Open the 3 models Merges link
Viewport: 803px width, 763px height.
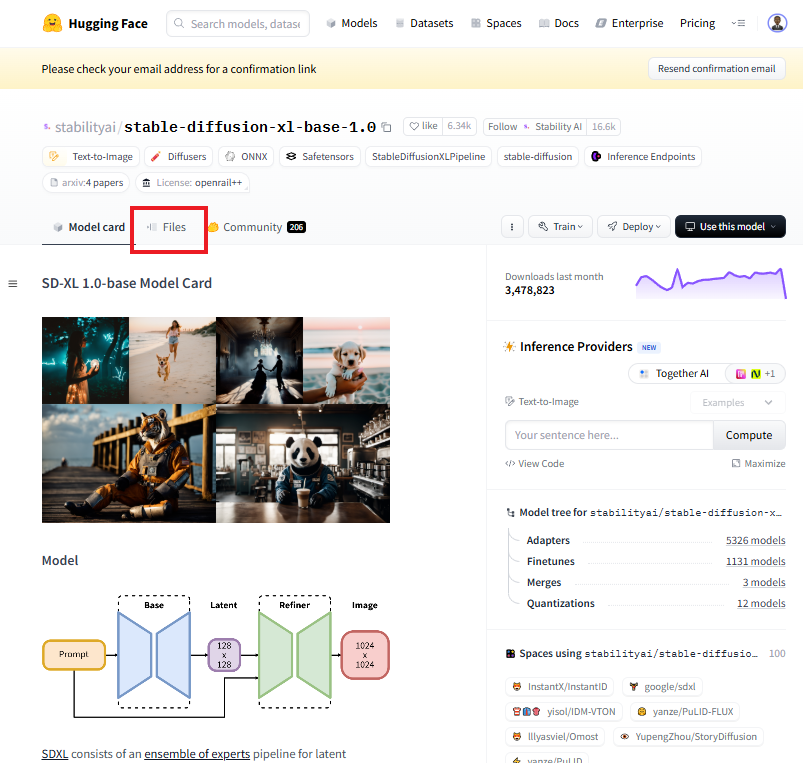(x=764, y=582)
